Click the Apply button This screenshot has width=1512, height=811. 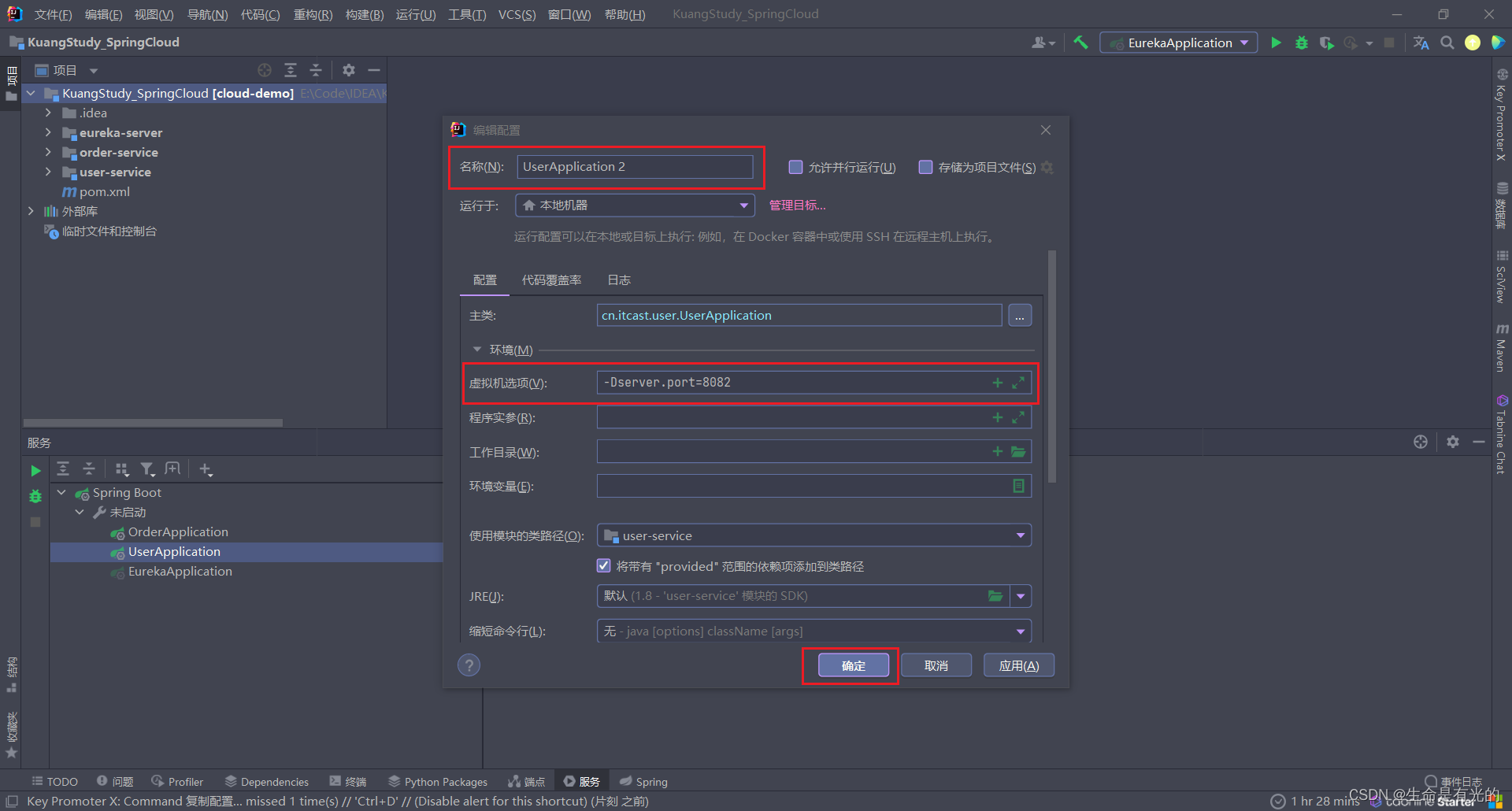(1019, 665)
